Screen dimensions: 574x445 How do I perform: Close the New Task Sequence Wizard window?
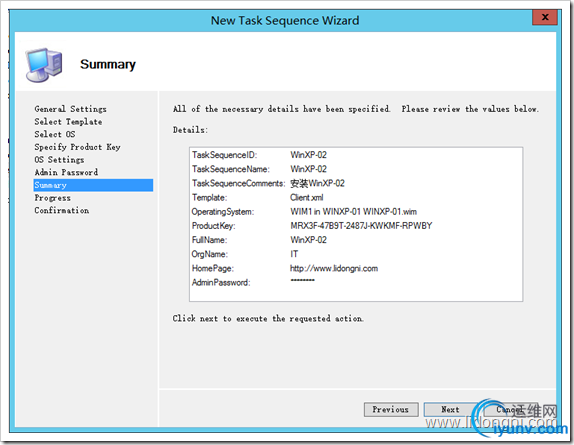(x=545, y=17)
